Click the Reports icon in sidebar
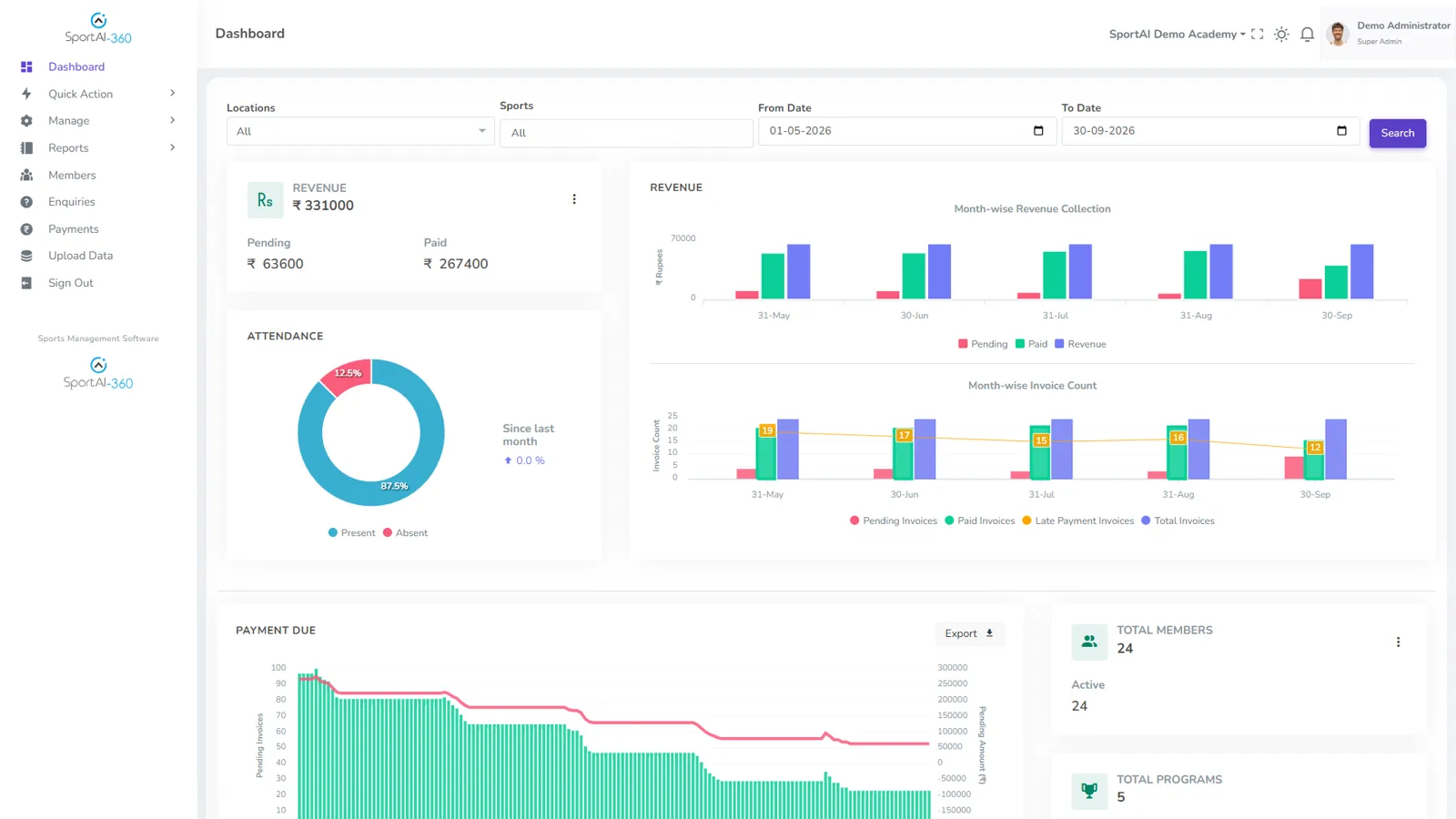Viewport: 1456px width, 819px height. click(26, 147)
